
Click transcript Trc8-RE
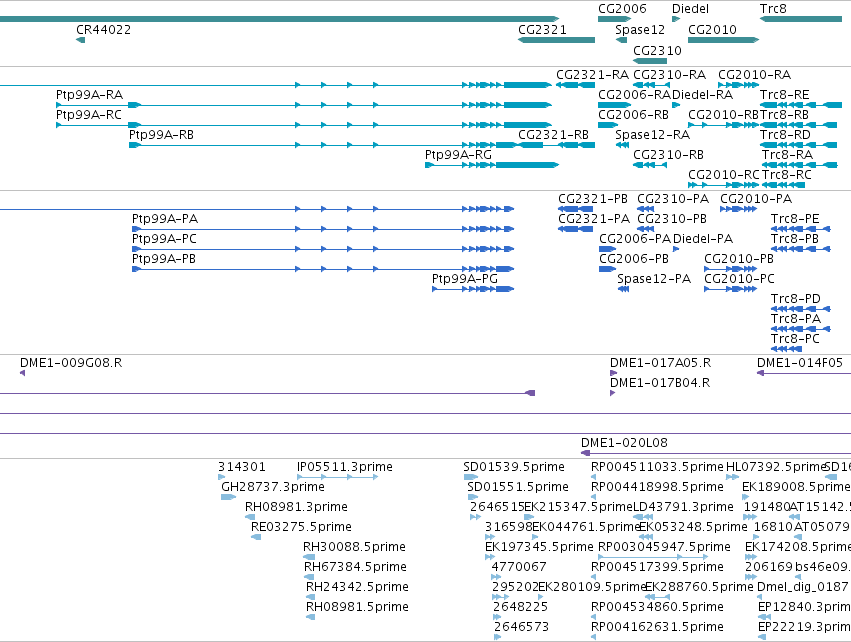pos(785,95)
